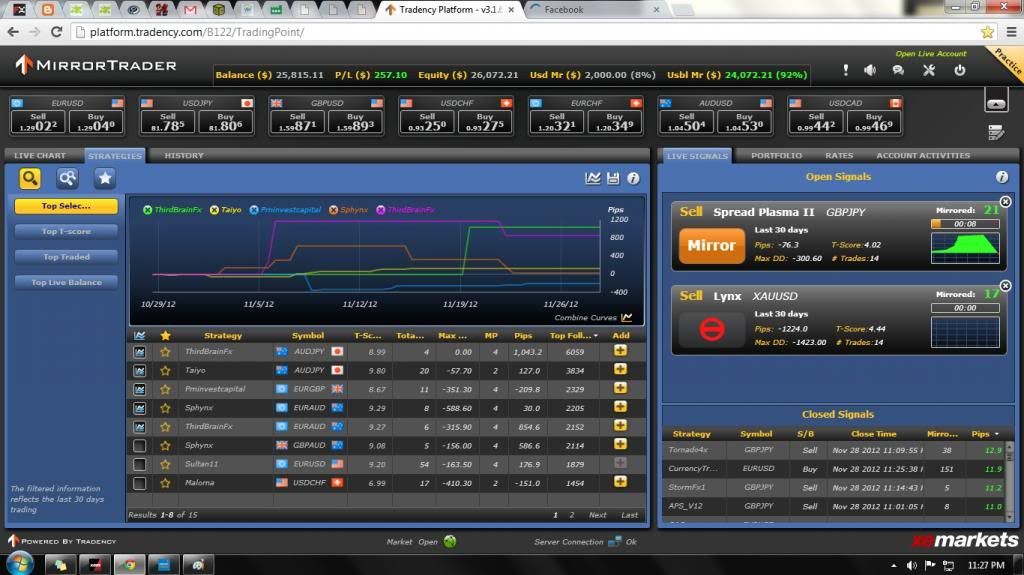1024x575 pixels.
Task: Bookmark page with Chrome star icon
Action: click(x=987, y=32)
